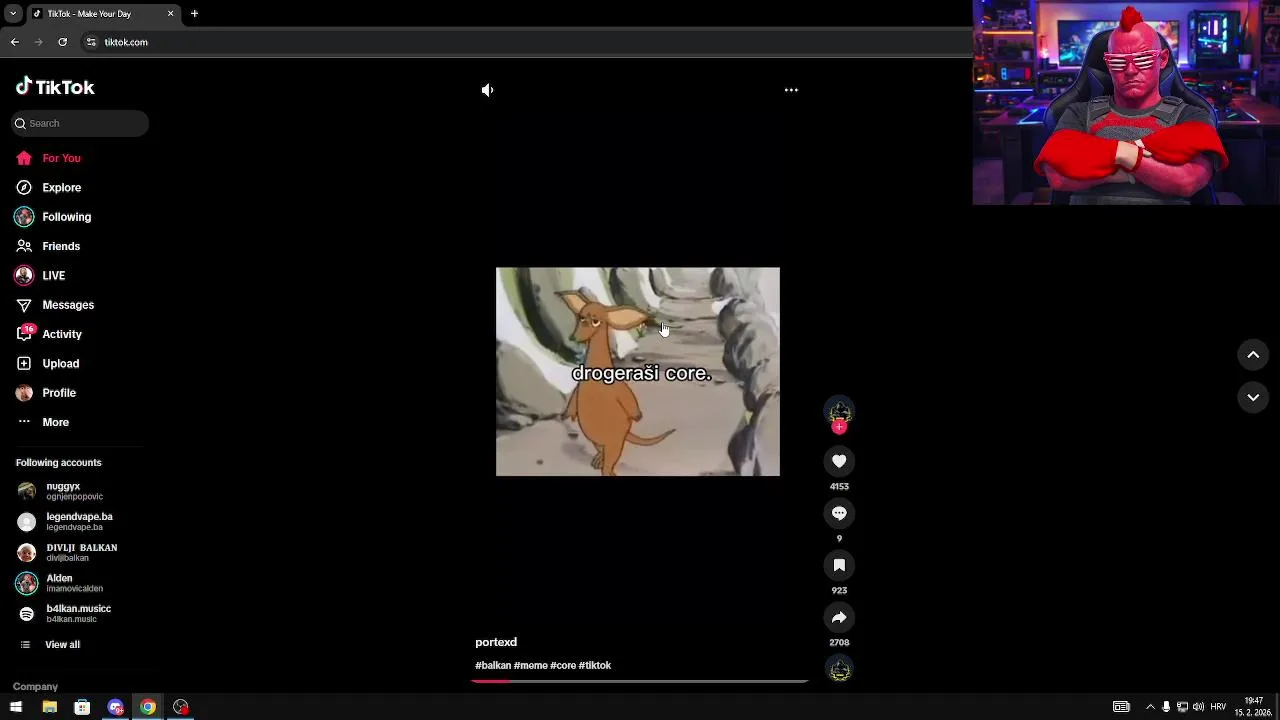This screenshot has width=1280, height=720.
Task: Save video with bookmark icon
Action: pos(839,565)
